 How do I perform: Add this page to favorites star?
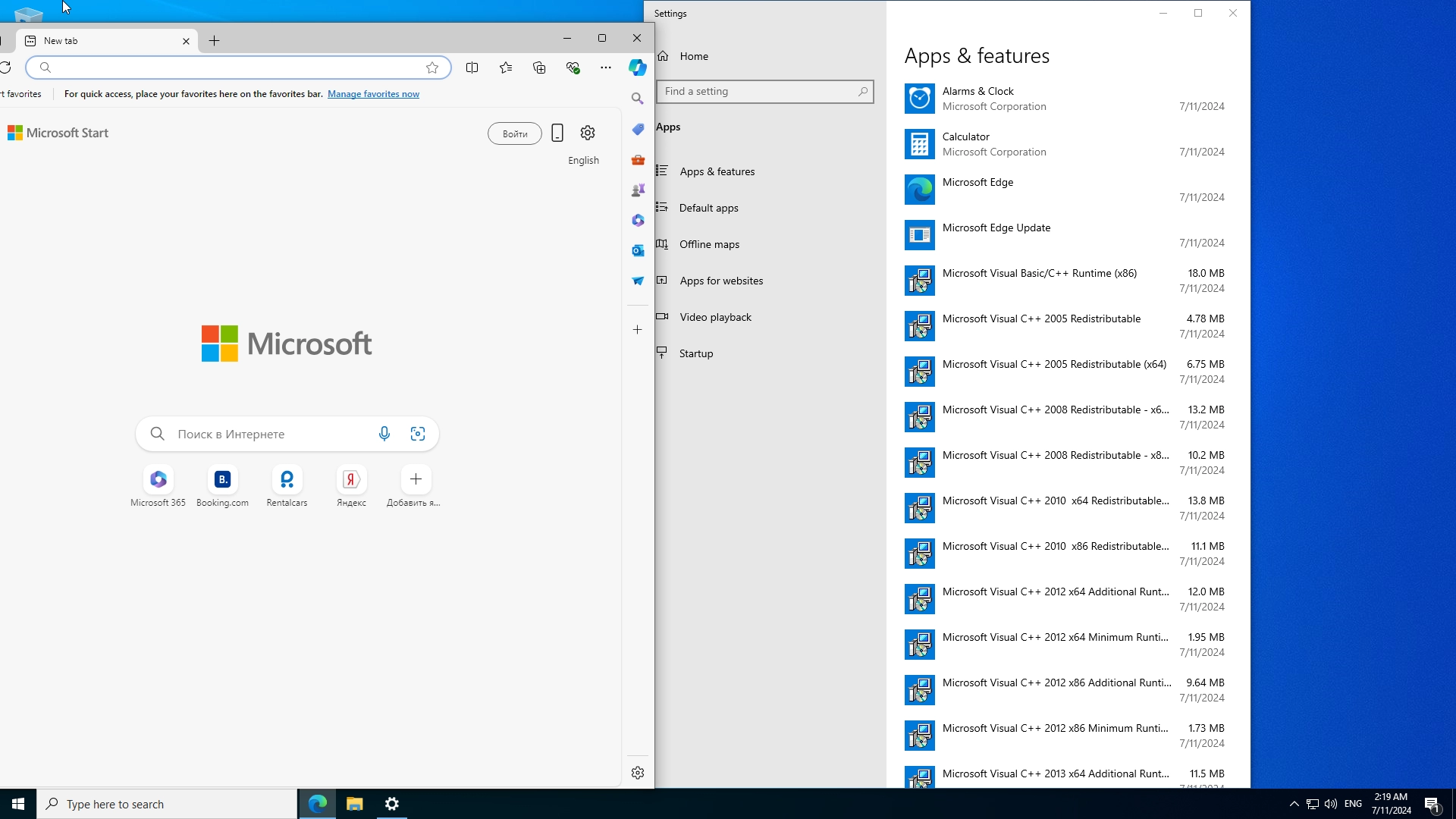432,67
